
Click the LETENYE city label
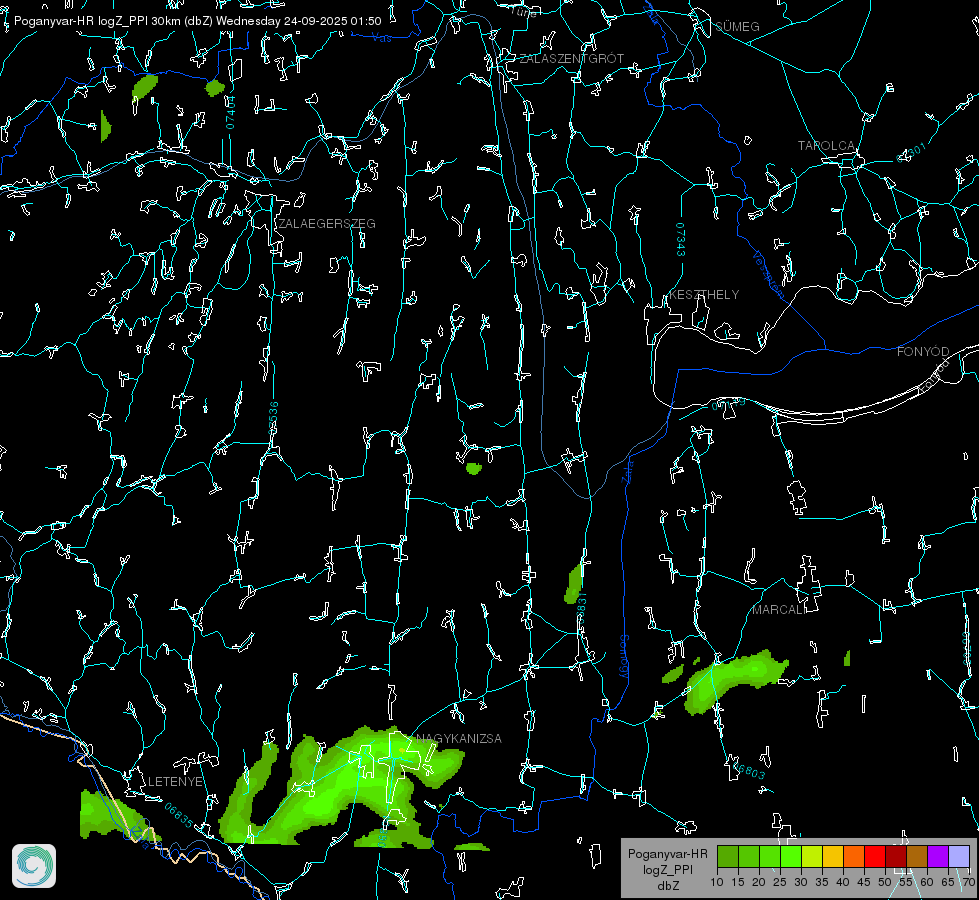click(175, 781)
